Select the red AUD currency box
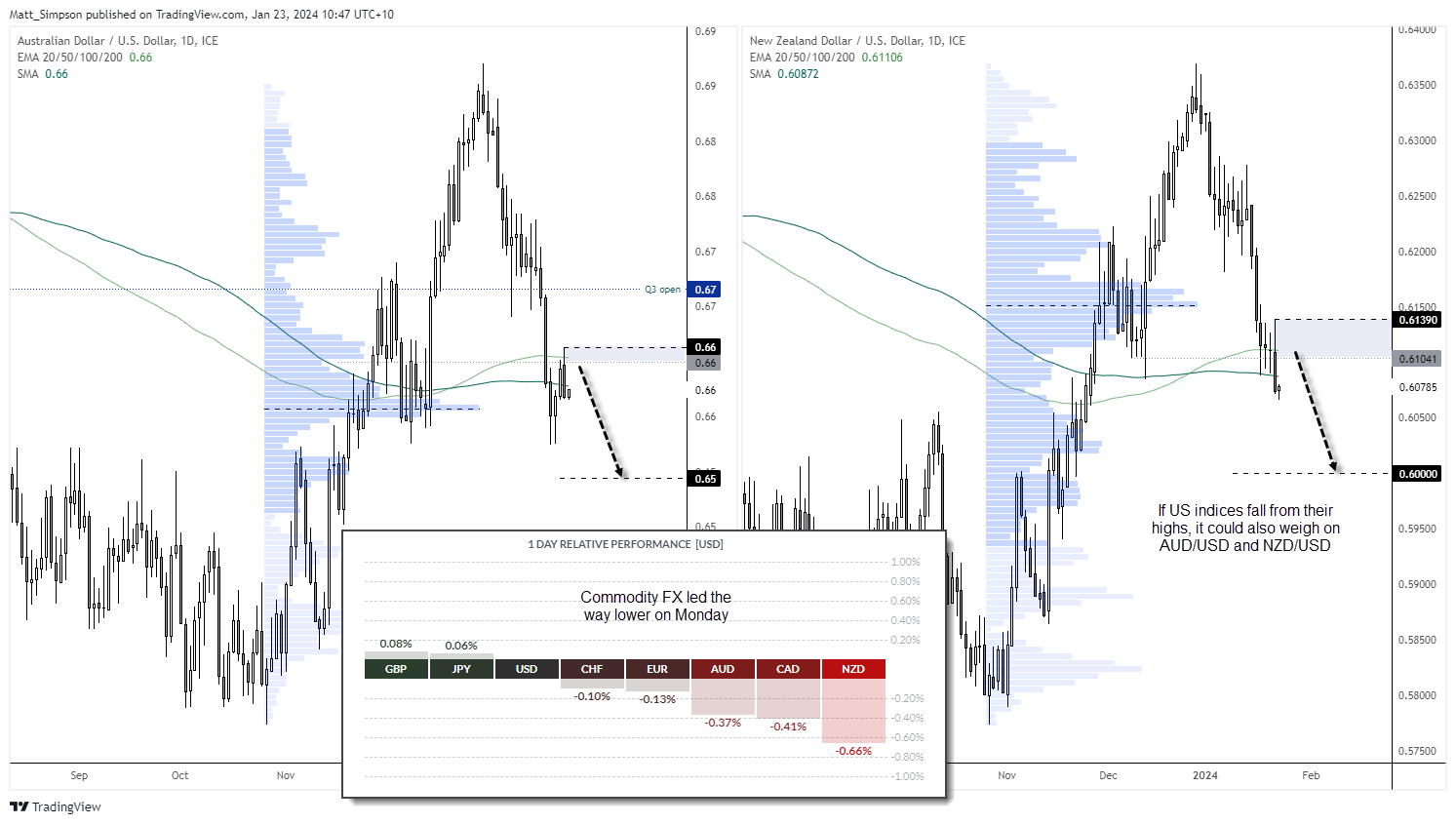This screenshot has height=825, width=1456. pyautogui.click(x=723, y=669)
